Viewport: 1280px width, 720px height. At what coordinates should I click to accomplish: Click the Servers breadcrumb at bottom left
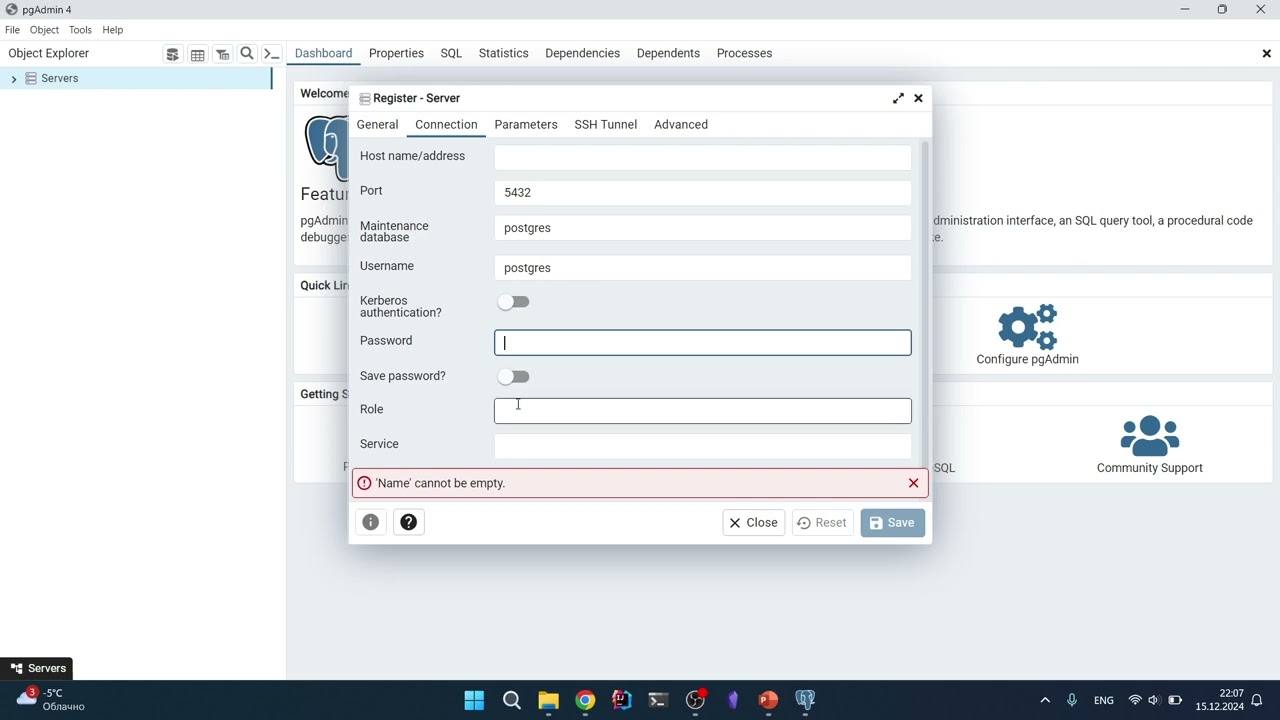click(x=37, y=669)
